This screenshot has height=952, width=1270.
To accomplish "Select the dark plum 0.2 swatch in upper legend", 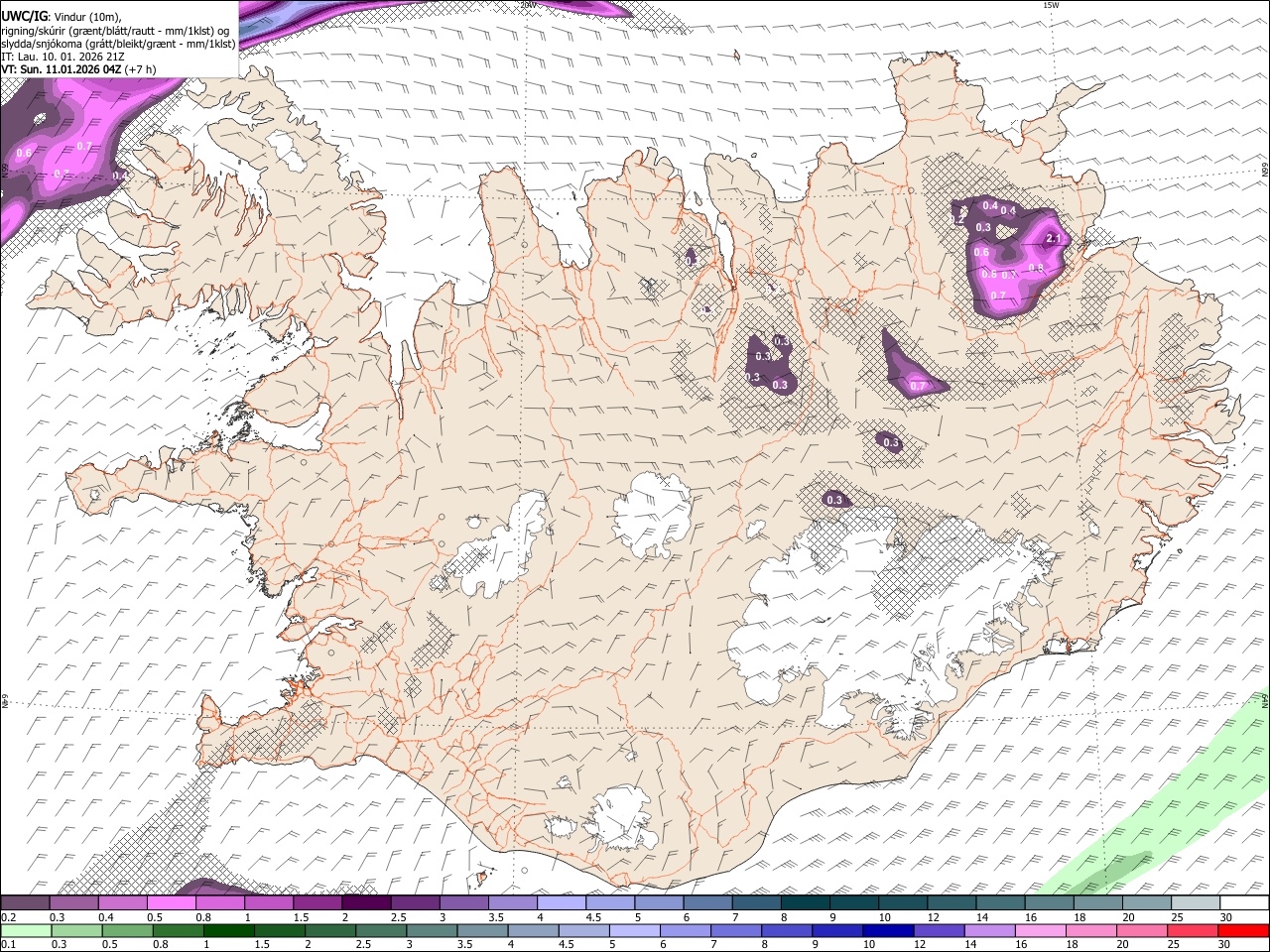I will point(25,903).
